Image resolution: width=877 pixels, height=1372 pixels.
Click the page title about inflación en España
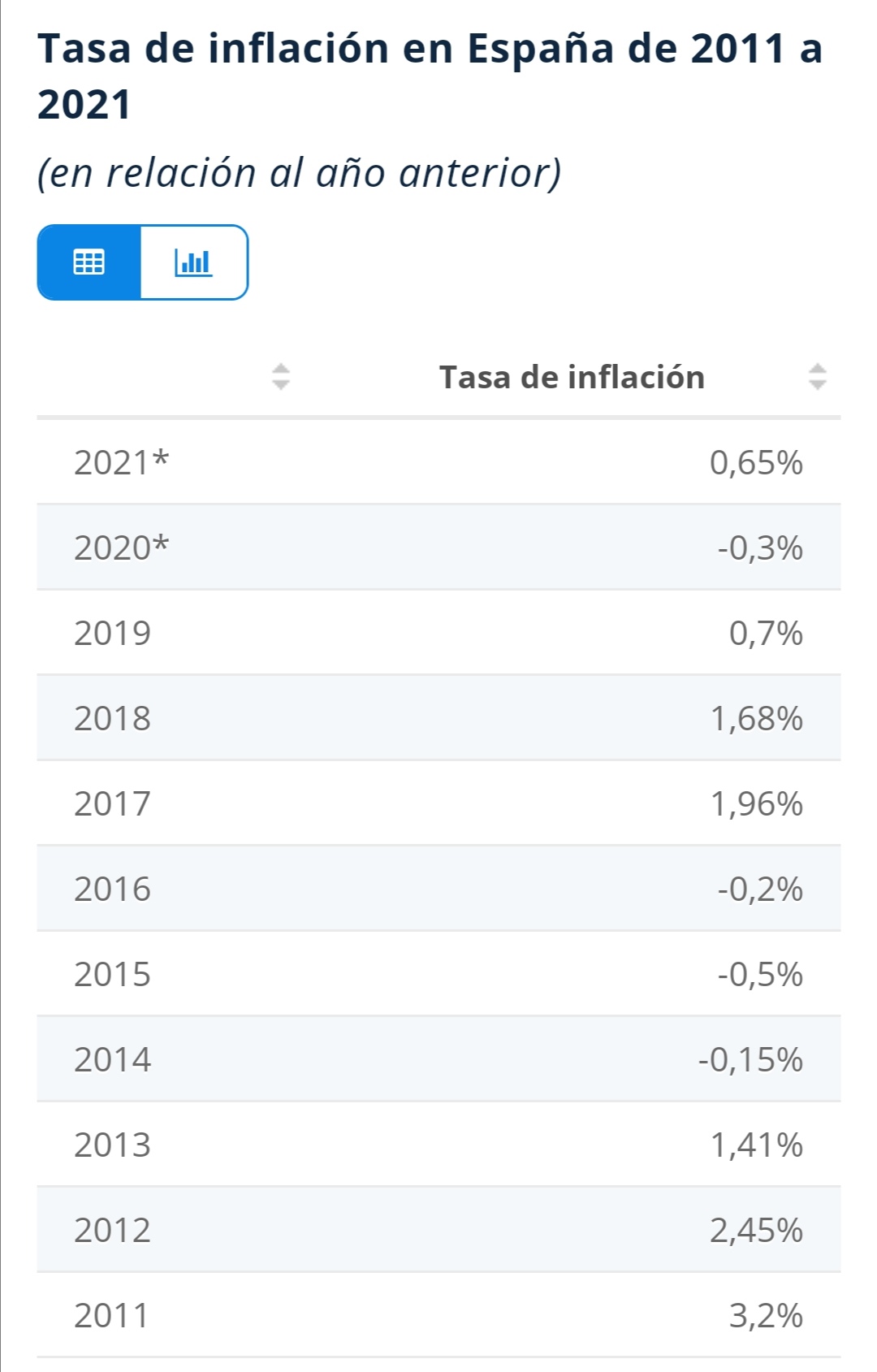(430, 76)
